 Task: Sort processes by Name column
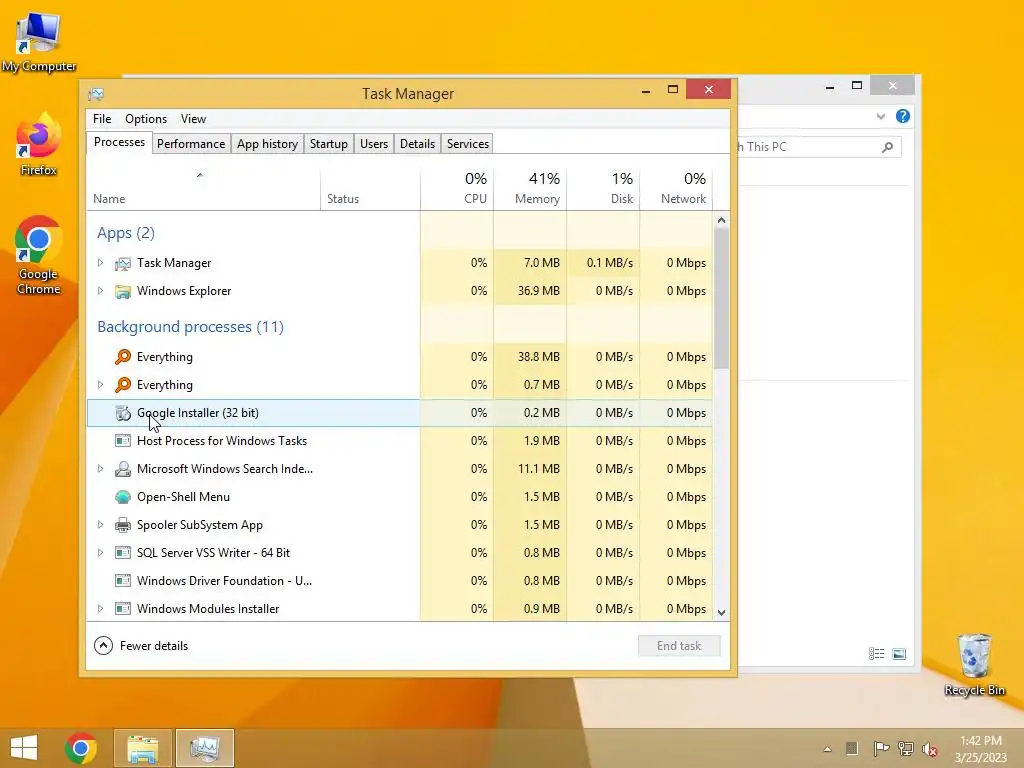point(203,189)
